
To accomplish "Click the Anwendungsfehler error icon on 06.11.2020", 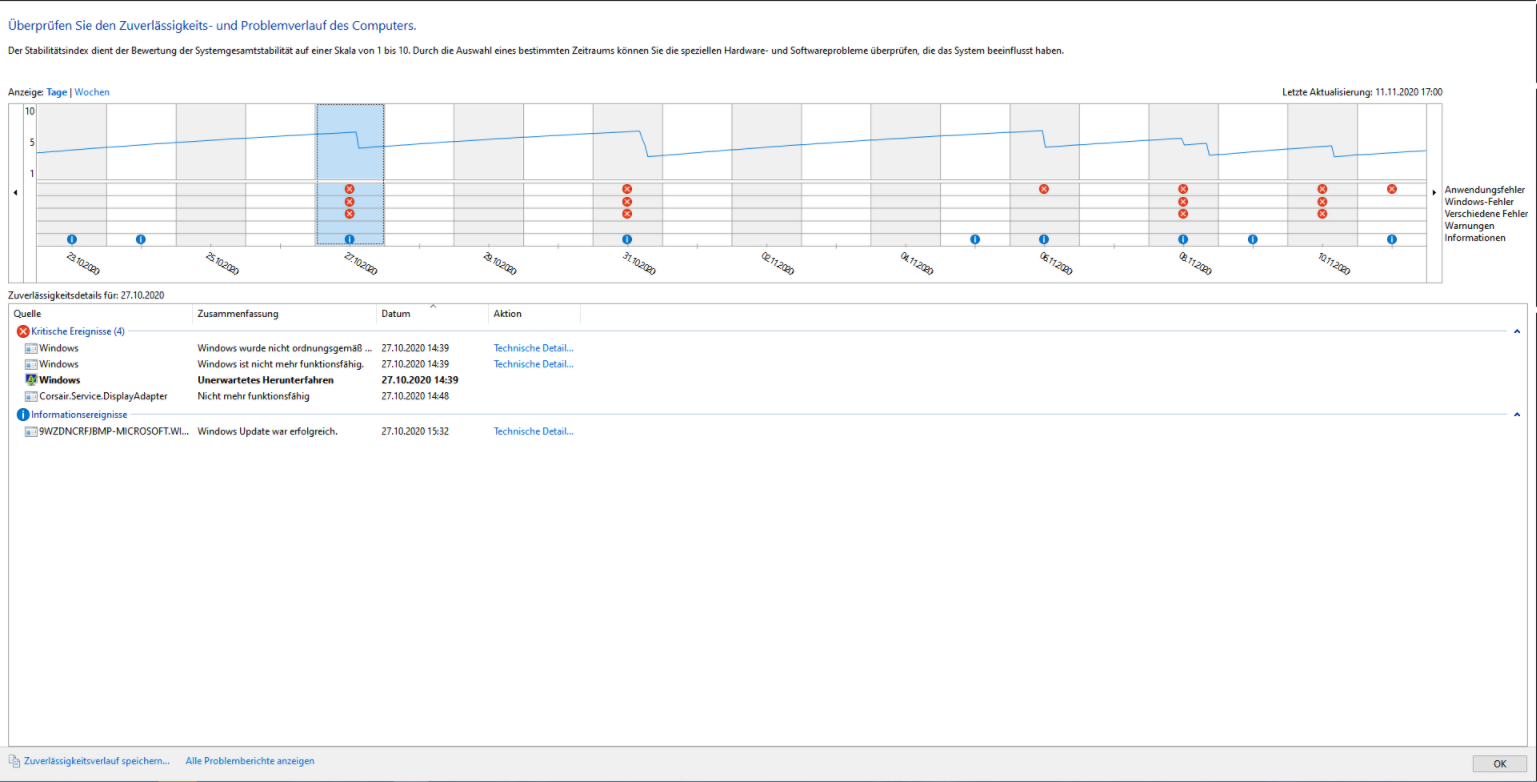I will [1044, 189].
